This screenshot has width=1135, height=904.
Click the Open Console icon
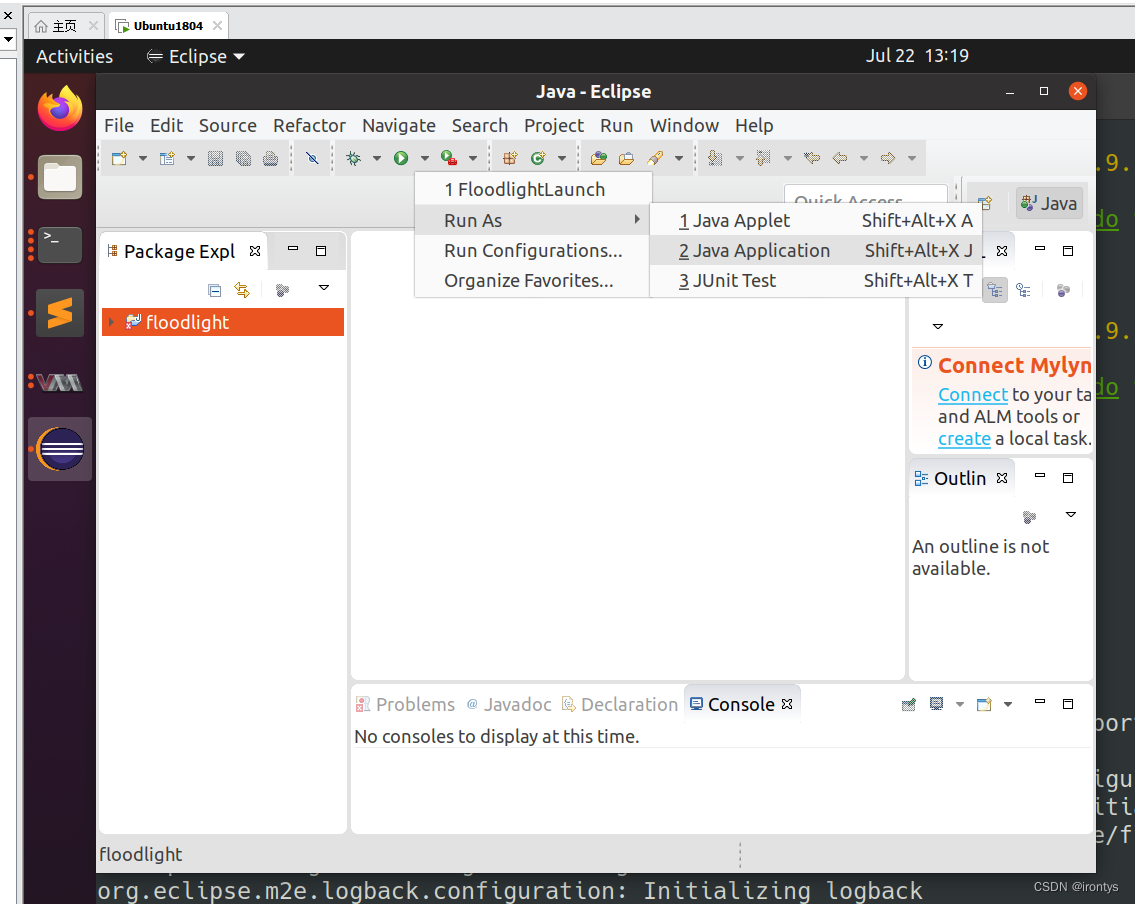pos(984,704)
